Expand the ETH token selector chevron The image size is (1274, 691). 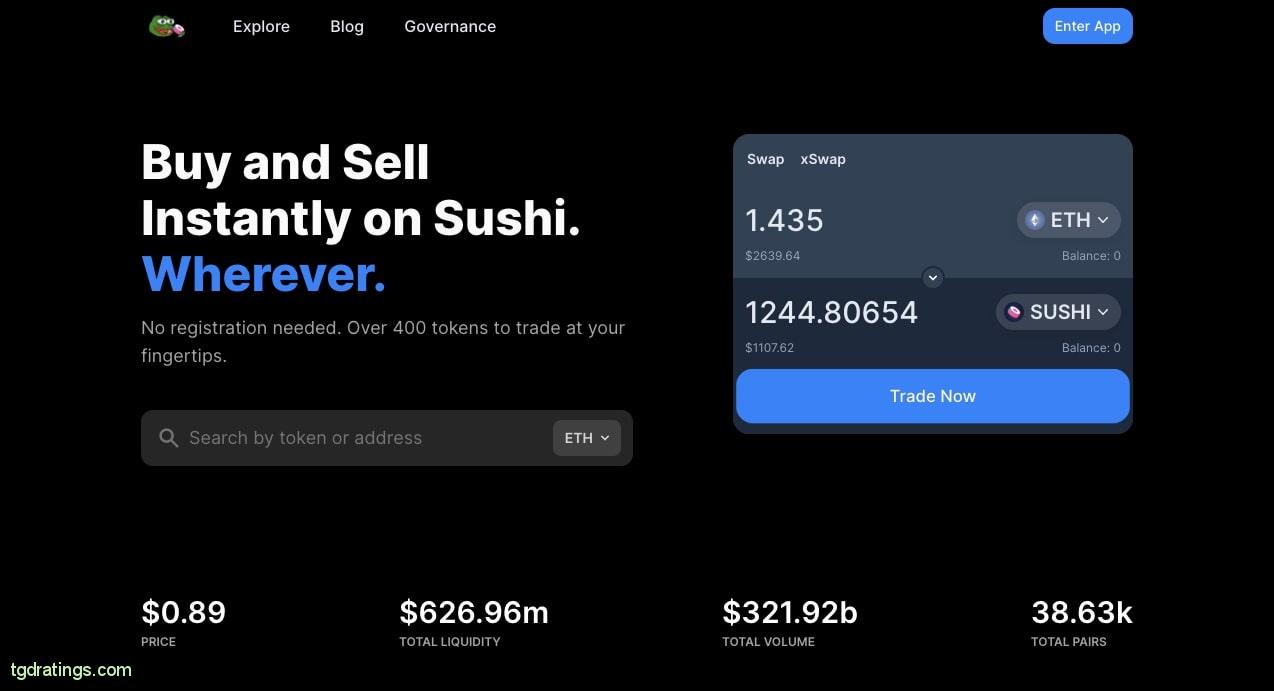click(1103, 220)
